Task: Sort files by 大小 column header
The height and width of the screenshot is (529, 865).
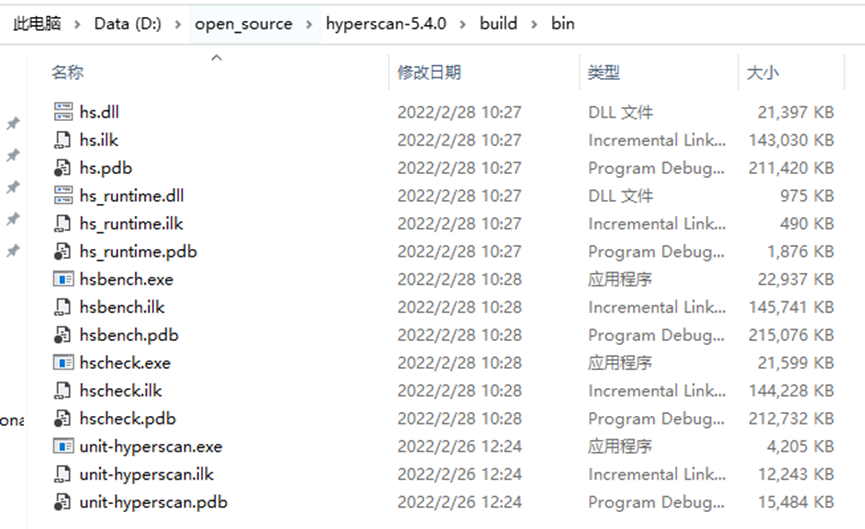Action: pos(762,72)
